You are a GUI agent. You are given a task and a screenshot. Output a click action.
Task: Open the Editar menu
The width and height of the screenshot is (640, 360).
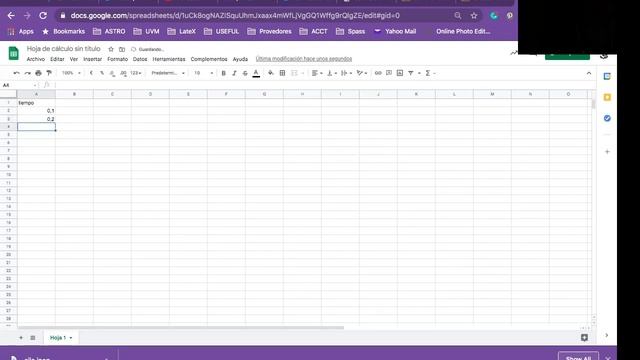tap(57, 59)
